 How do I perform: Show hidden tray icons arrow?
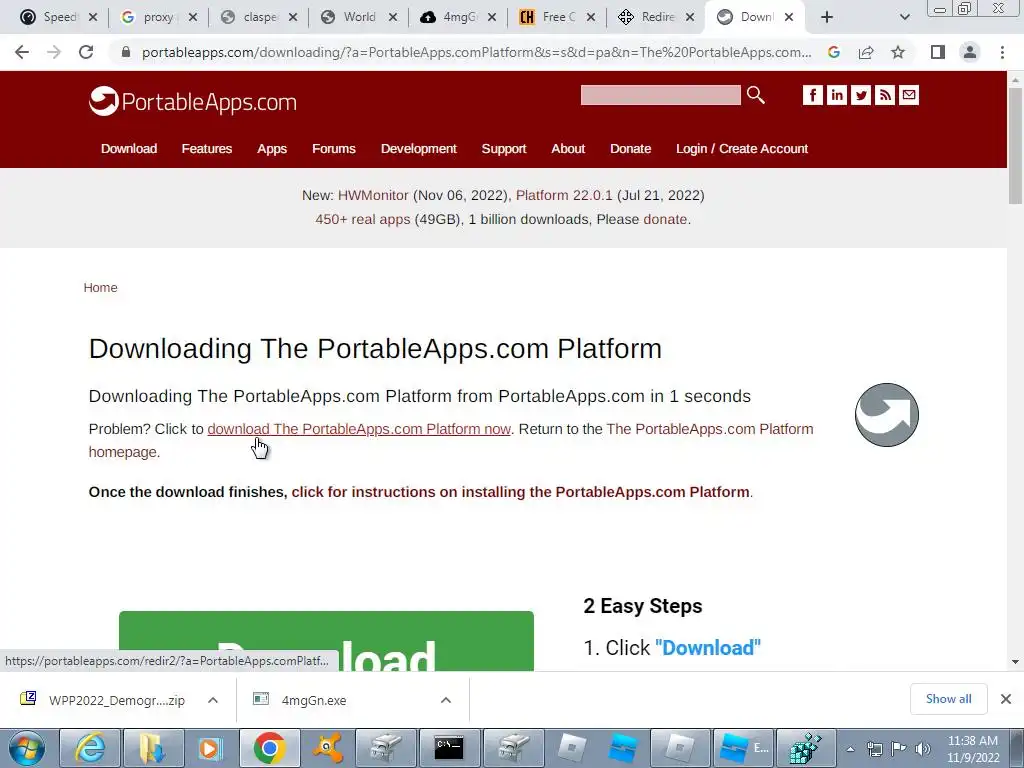pos(850,749)
